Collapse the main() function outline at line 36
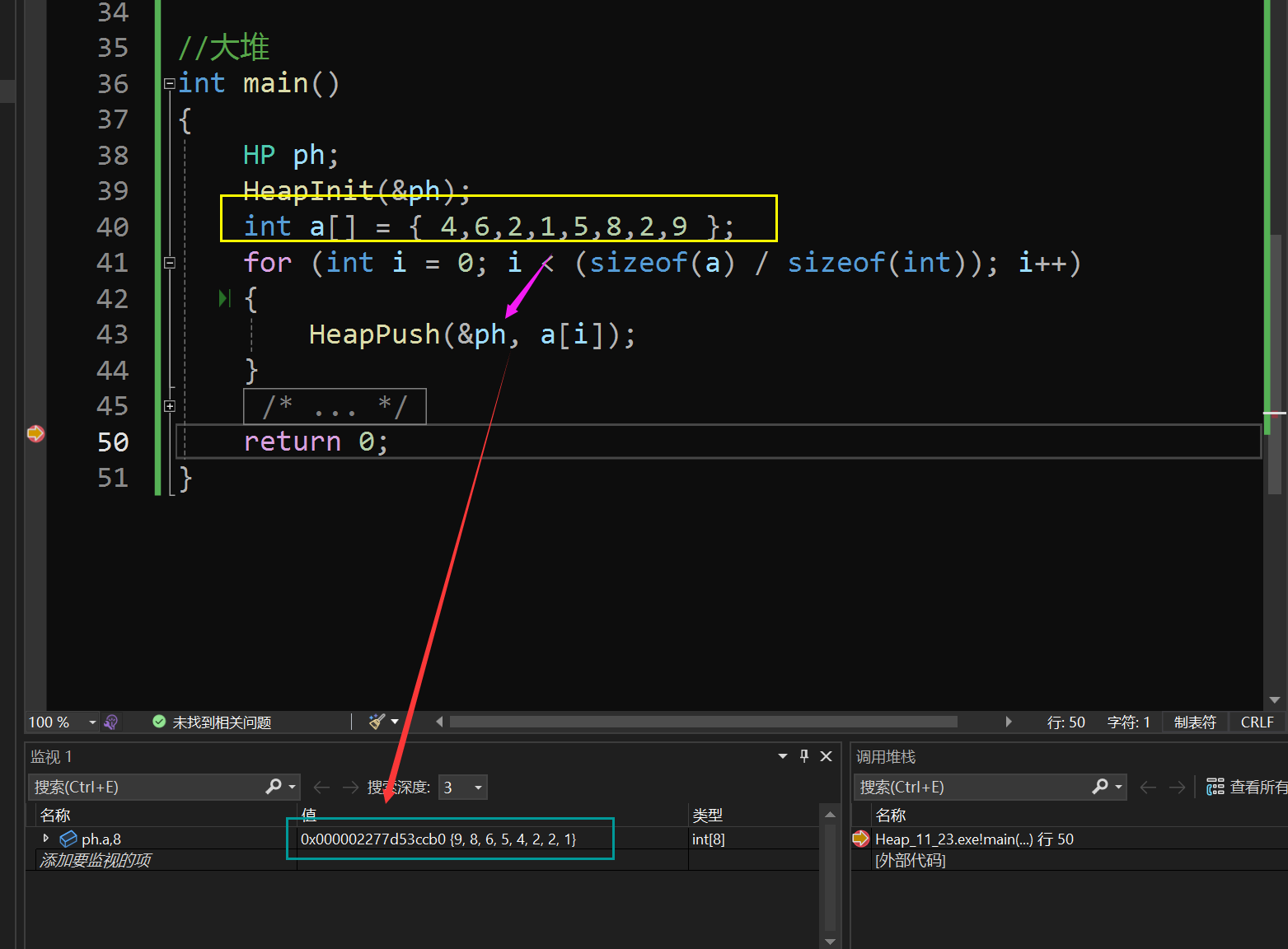This screenshot has height=949, width=1288. tap(169, 83)
